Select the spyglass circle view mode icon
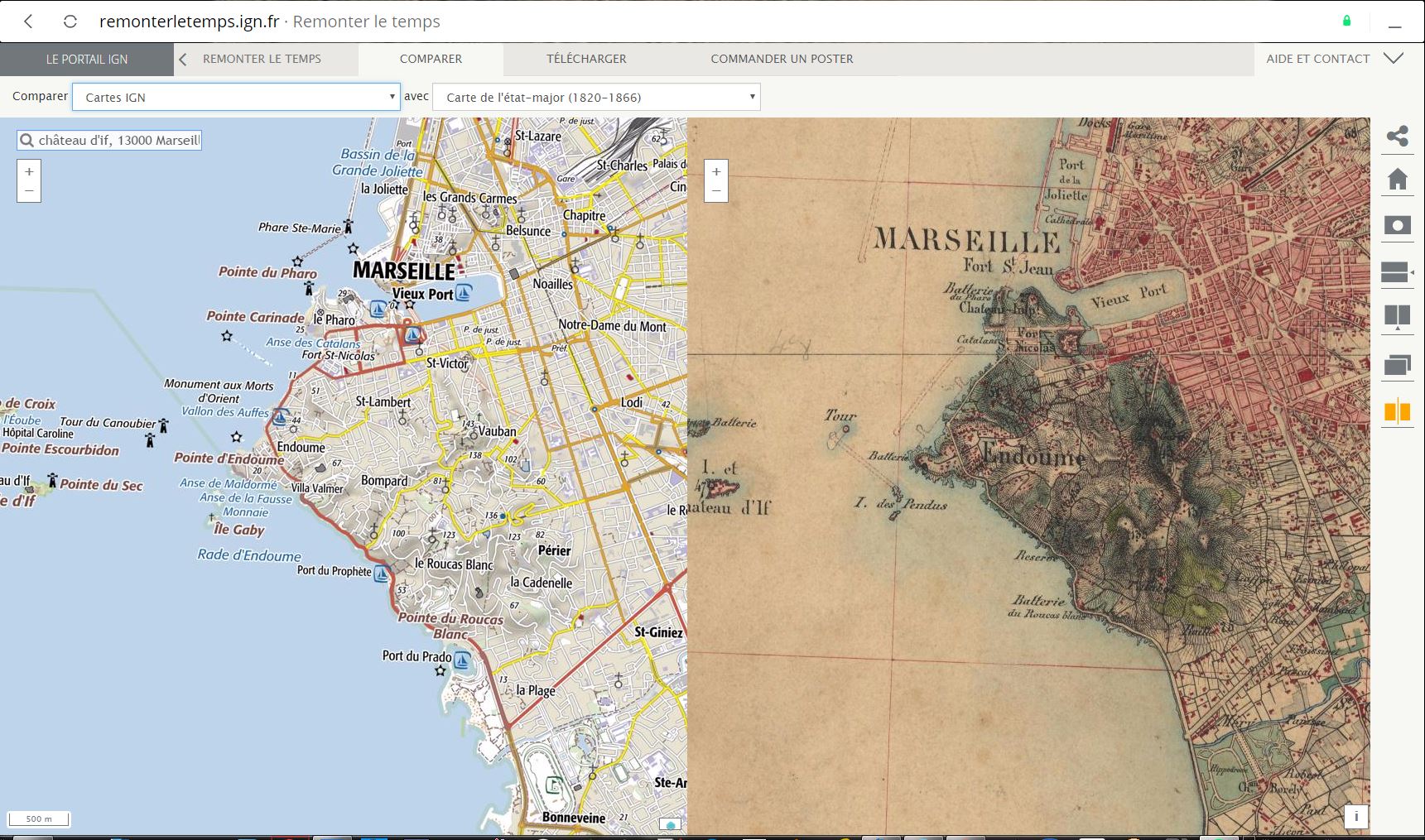The height and width of the screenshot is (840, 1425). tap(1397, 225)
